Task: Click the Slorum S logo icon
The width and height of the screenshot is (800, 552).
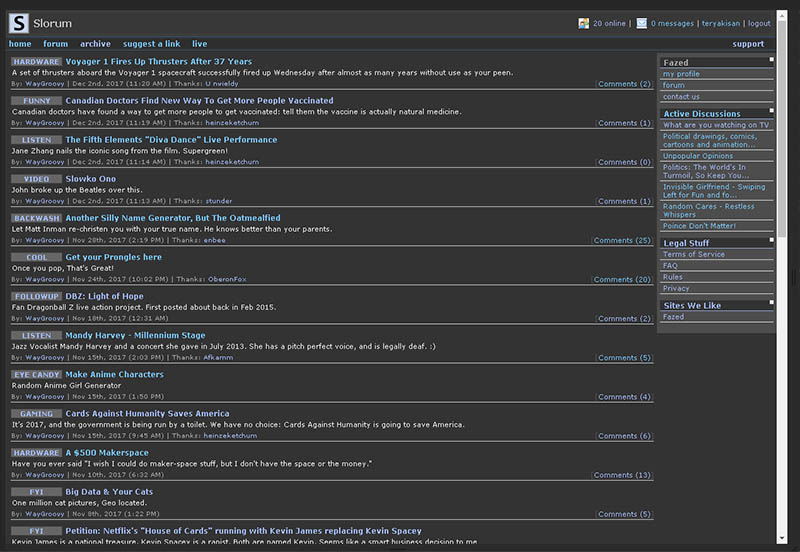Action: (18, 23)
